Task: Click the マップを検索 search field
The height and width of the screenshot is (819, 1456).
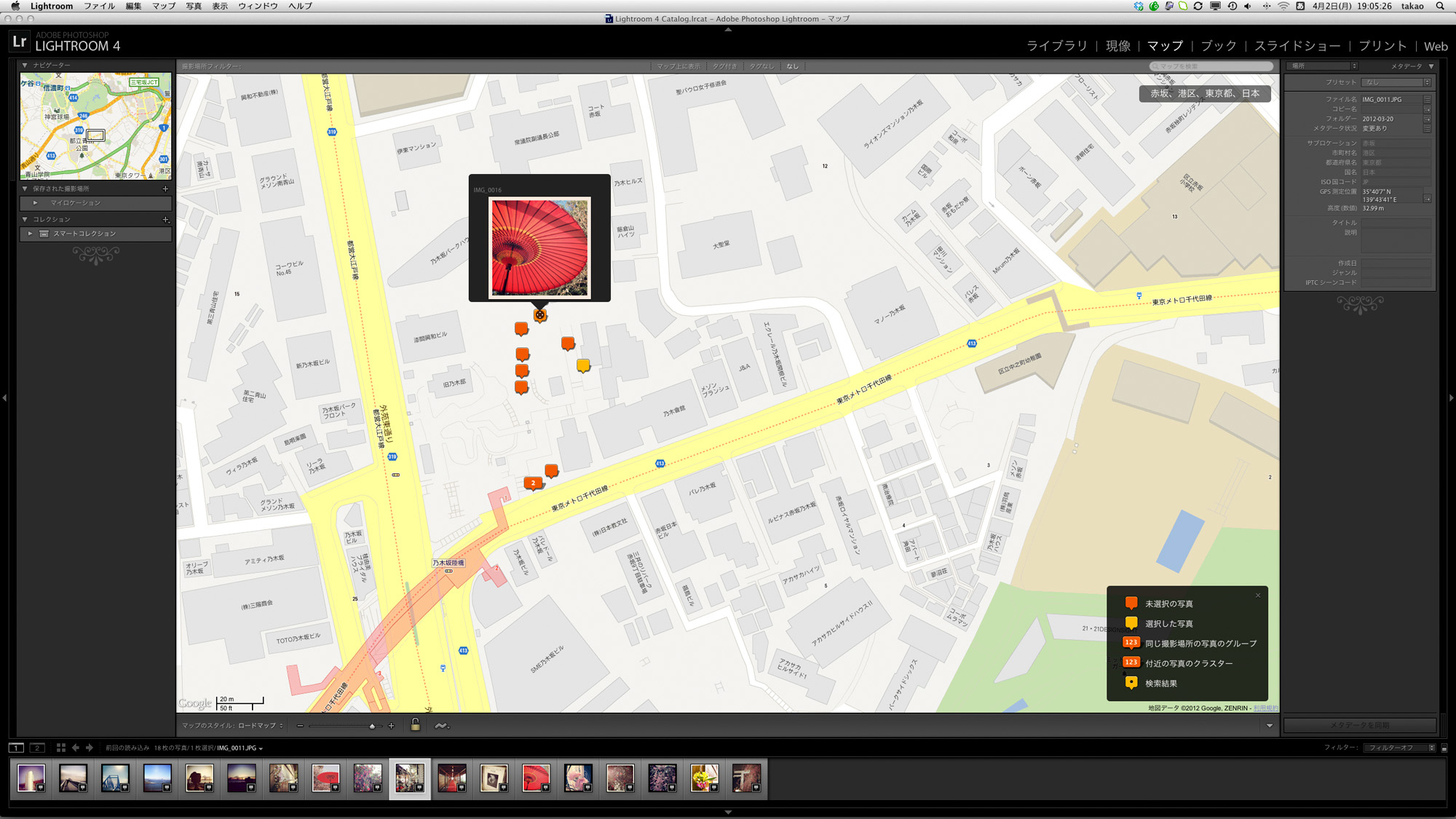Action: (x=1212, y=66)
